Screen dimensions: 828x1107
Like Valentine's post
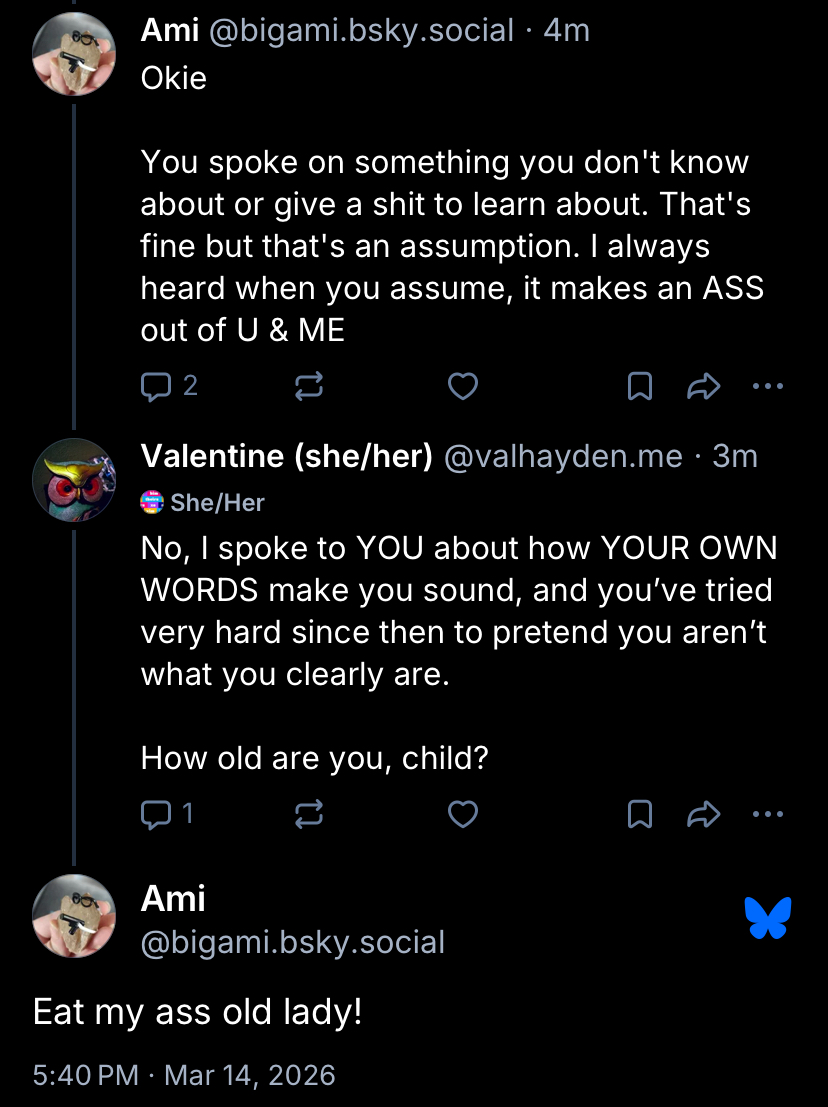coord(462,815)
